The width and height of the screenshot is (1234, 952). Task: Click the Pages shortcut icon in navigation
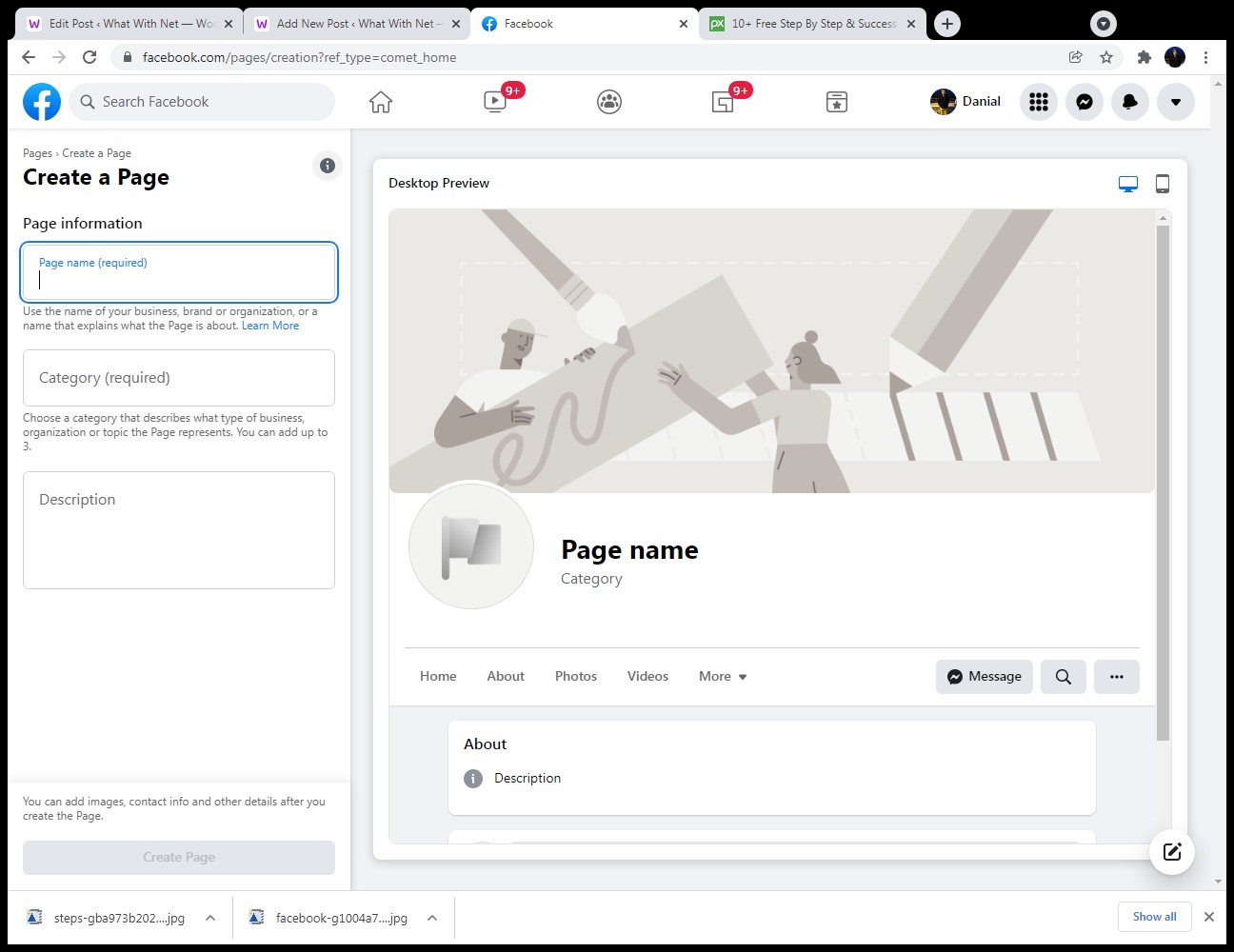[x=835, y=101]
